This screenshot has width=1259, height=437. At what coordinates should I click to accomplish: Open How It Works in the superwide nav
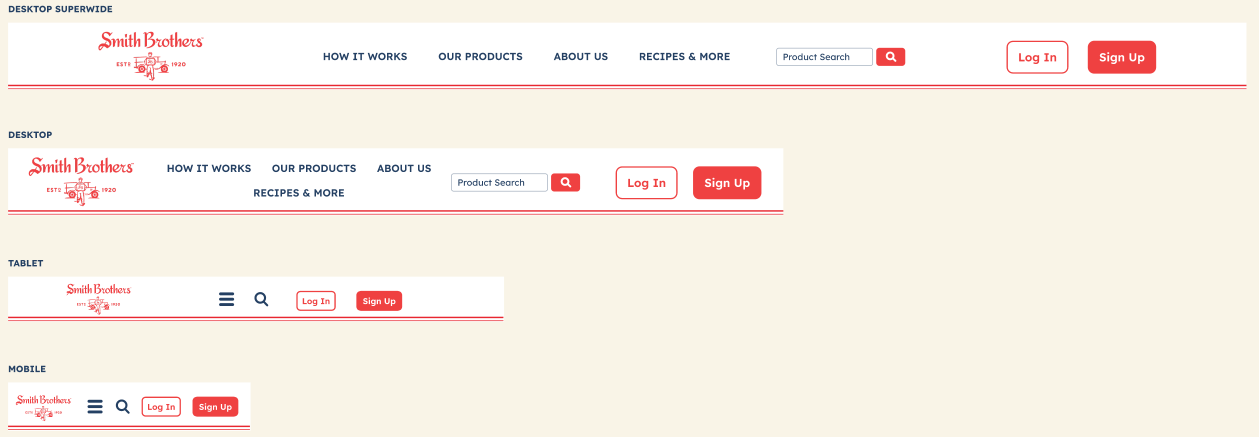pos(365,57)
